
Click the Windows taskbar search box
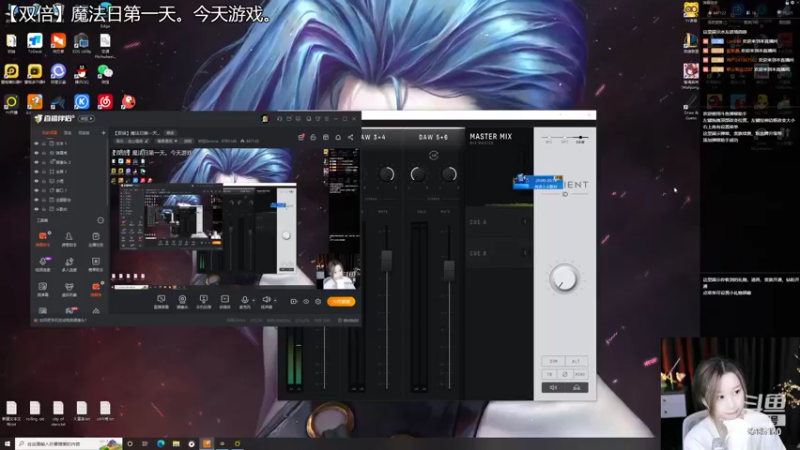coord(68,444)
